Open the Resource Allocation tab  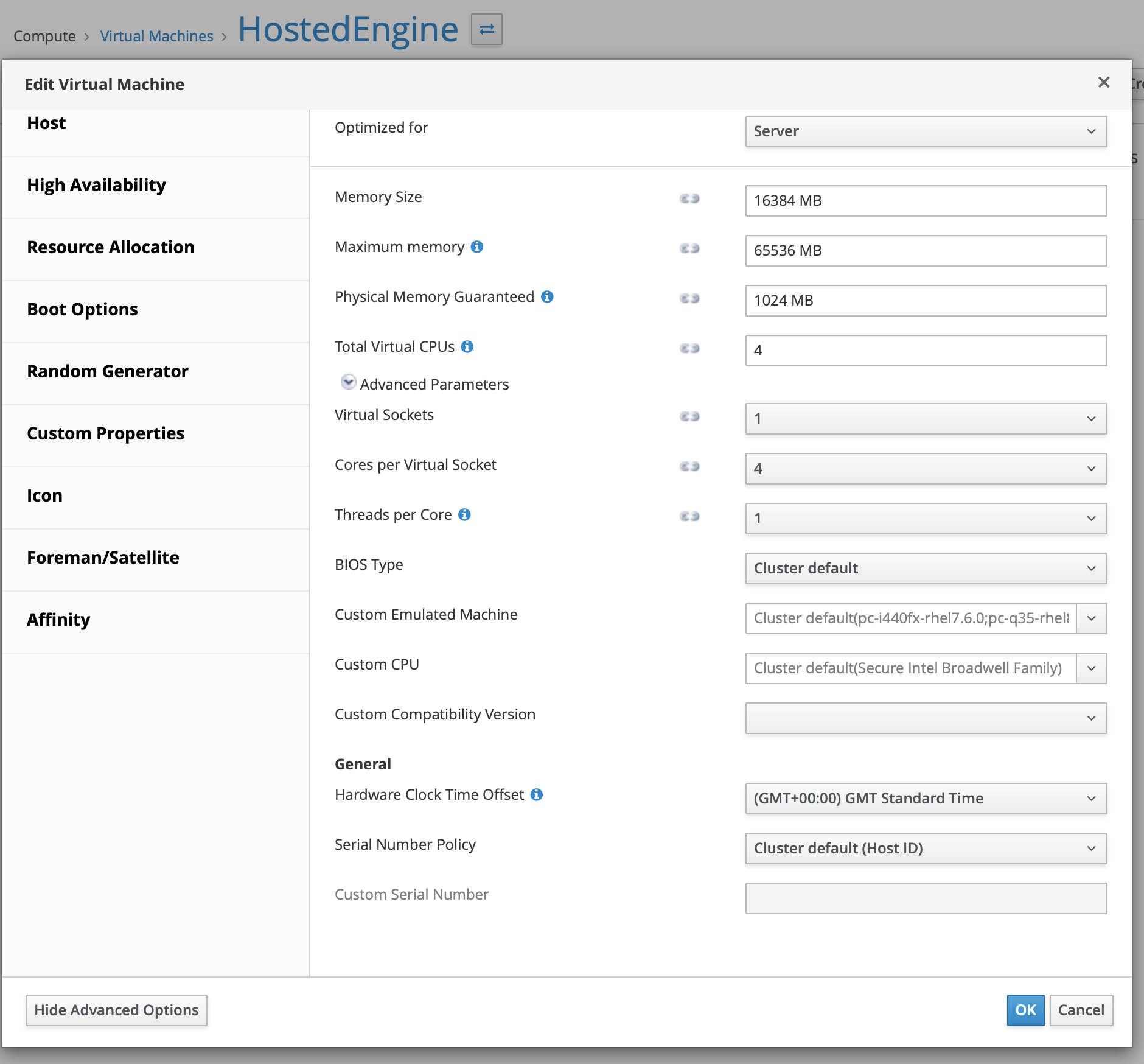tap(111, 247)
